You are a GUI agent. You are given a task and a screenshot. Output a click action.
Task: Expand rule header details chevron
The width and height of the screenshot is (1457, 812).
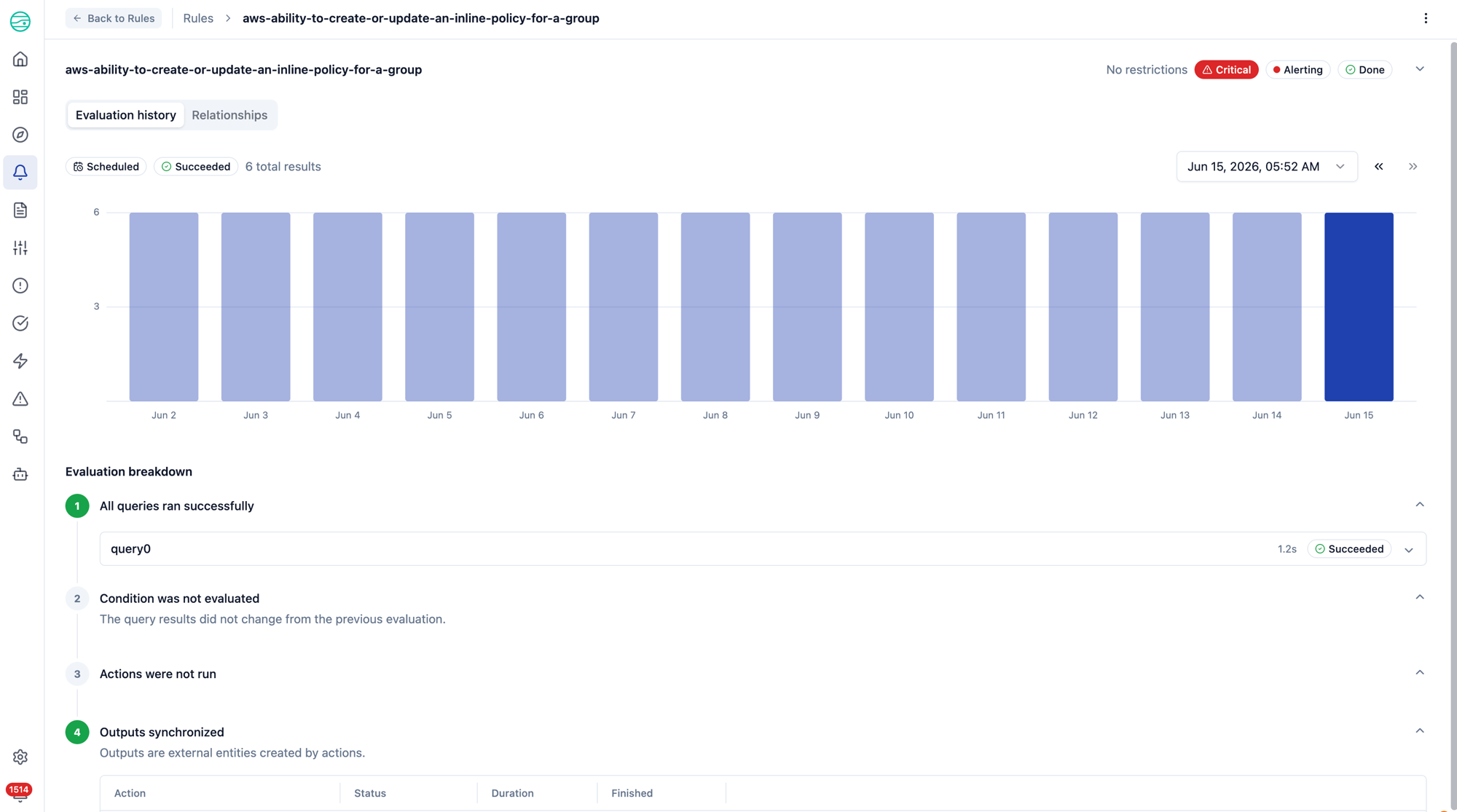pyautogui.click(x=1420, y=69)
